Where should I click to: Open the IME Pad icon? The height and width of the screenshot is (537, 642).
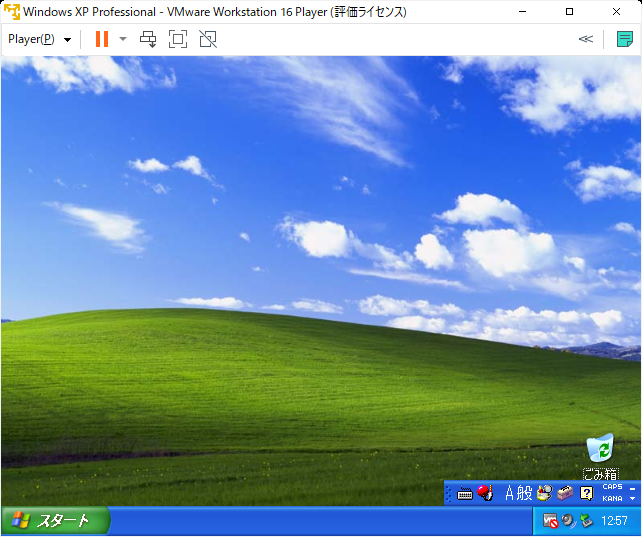pos(545,493)
